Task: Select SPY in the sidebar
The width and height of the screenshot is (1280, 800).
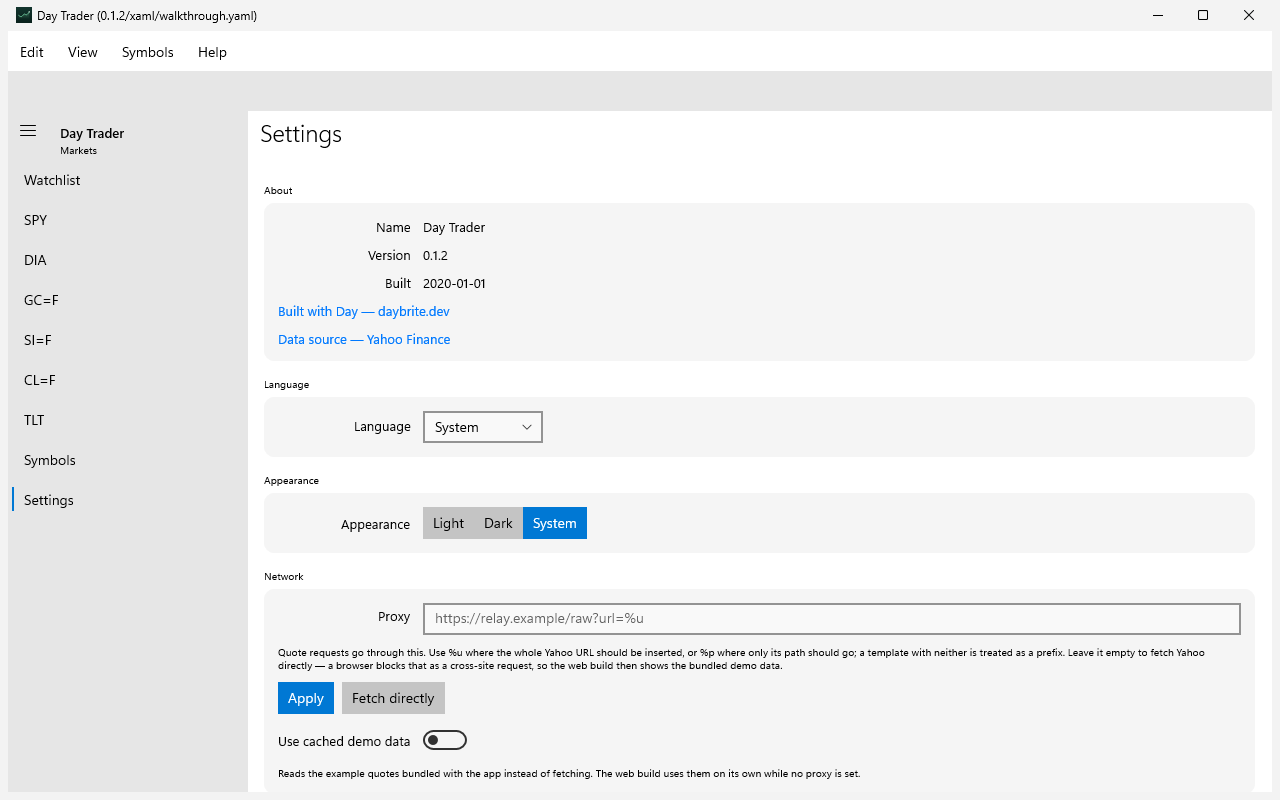Action: click(x=128, y=220)
